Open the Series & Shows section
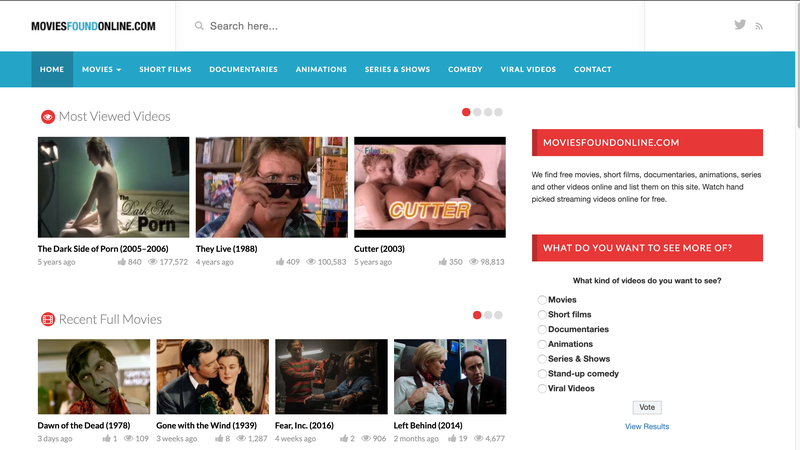 [397, 69]
